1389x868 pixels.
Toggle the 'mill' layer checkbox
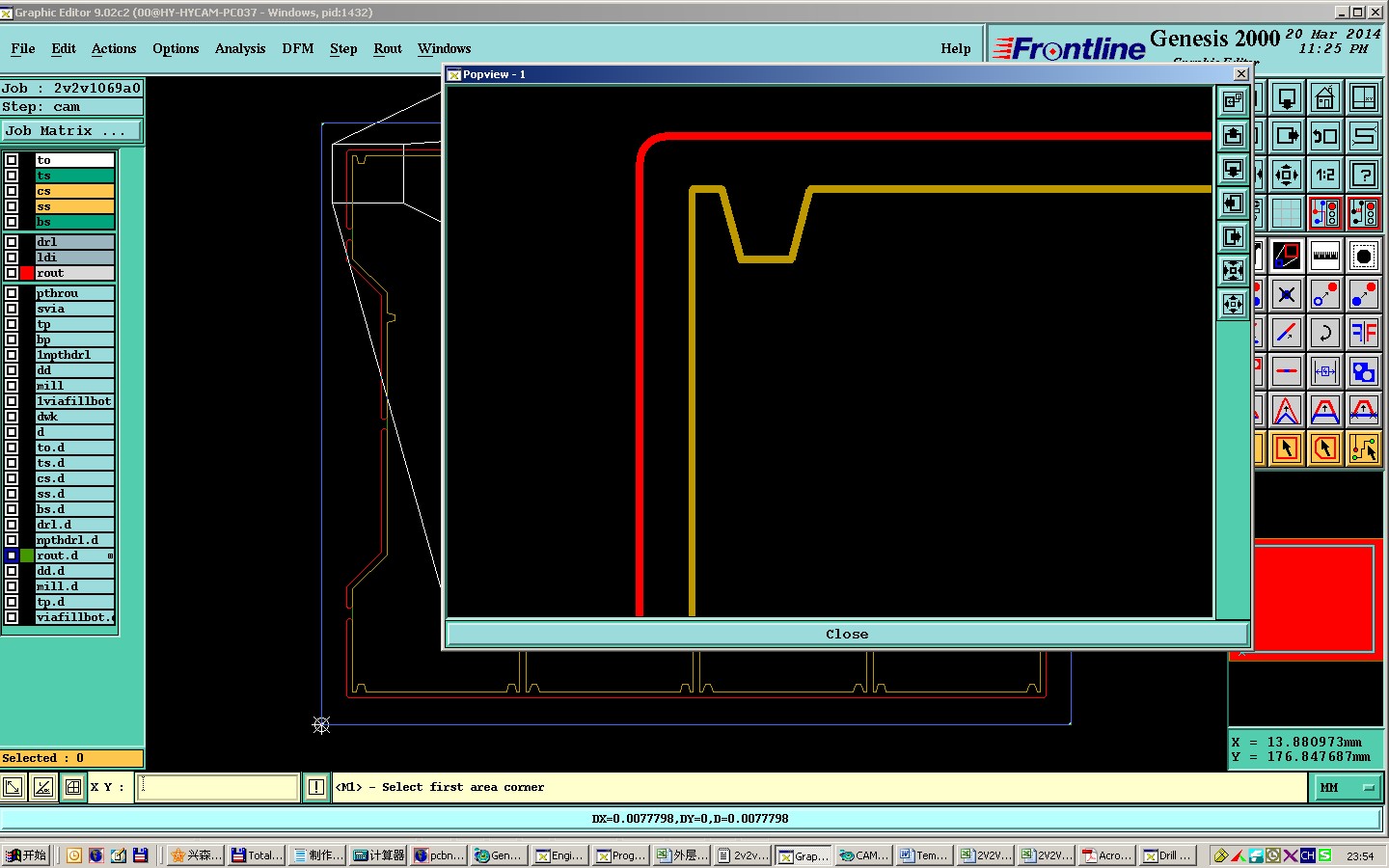coord(12,386)
